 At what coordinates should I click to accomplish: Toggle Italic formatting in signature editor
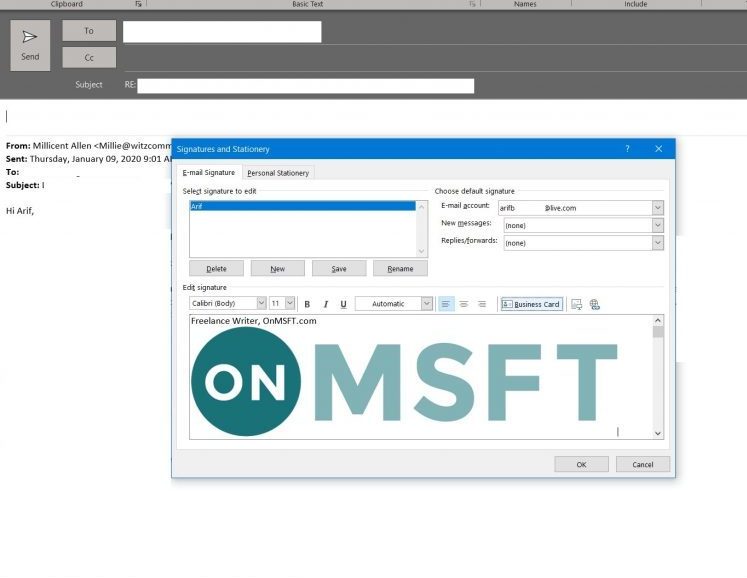point(325,304)
